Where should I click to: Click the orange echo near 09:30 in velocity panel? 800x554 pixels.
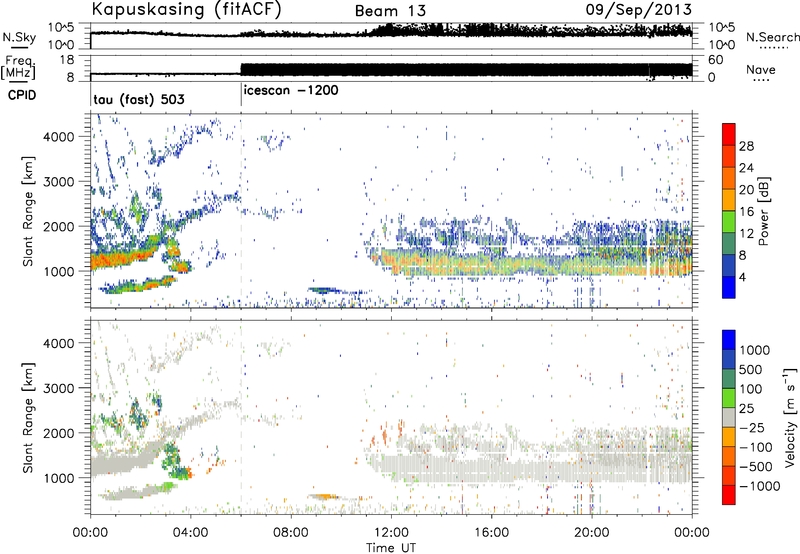click(324, 496)
